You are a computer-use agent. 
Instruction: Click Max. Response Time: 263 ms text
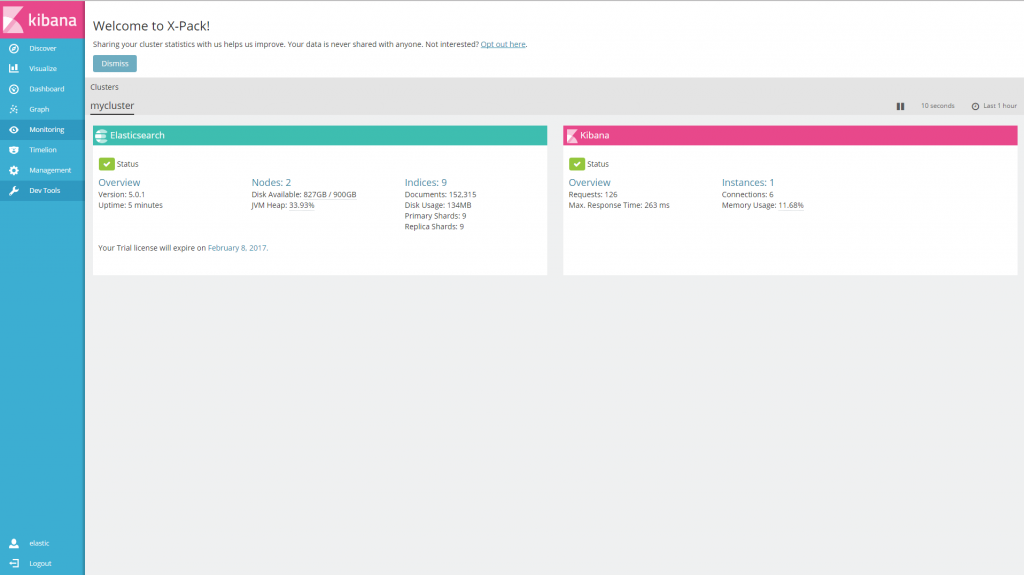tap(618, 205)
